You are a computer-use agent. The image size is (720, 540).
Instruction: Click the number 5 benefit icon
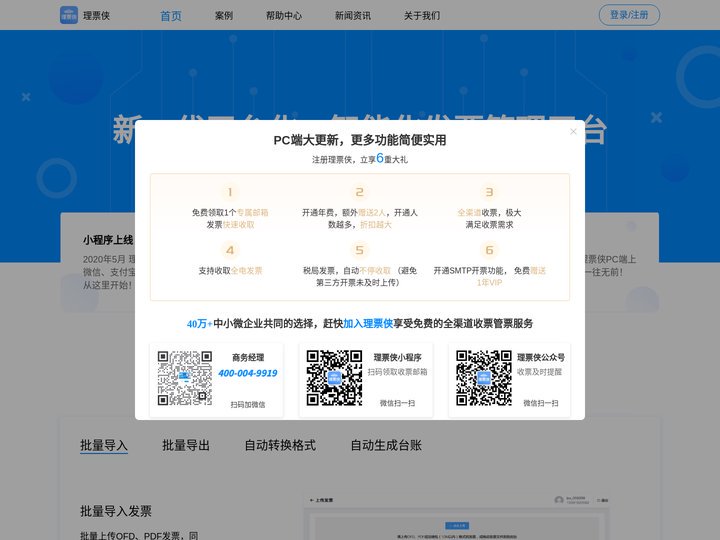[x=360, y=250]
